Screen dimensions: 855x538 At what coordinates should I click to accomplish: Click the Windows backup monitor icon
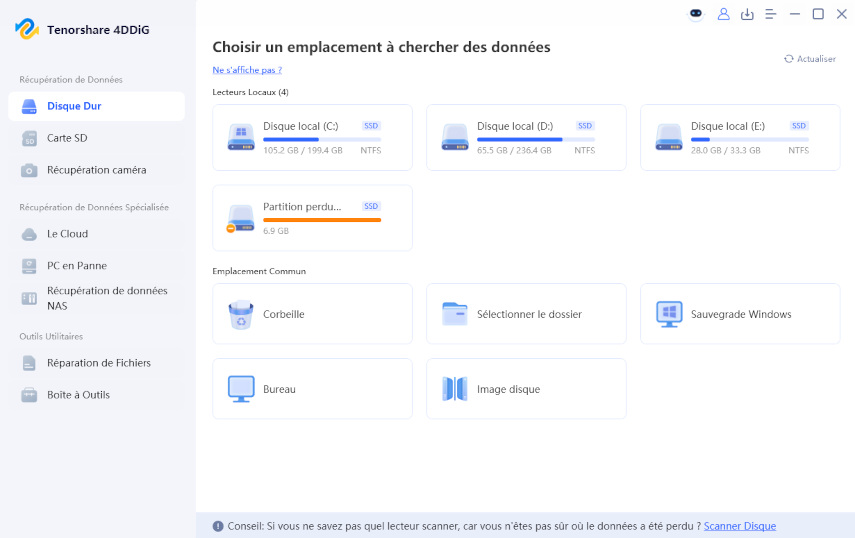[x=669, y=314]
